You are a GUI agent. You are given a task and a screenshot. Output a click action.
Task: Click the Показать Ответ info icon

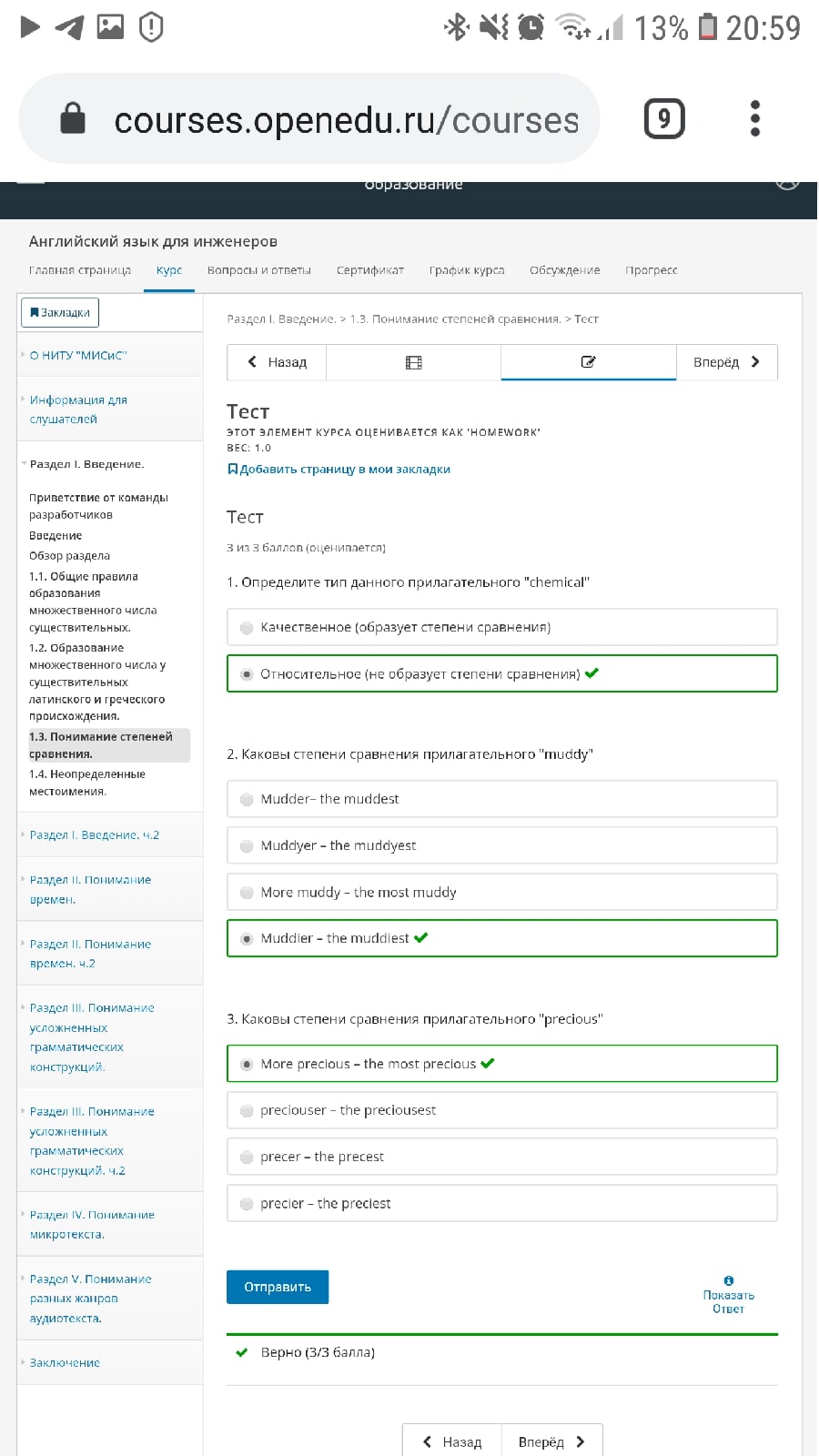tap(728, 1280)
